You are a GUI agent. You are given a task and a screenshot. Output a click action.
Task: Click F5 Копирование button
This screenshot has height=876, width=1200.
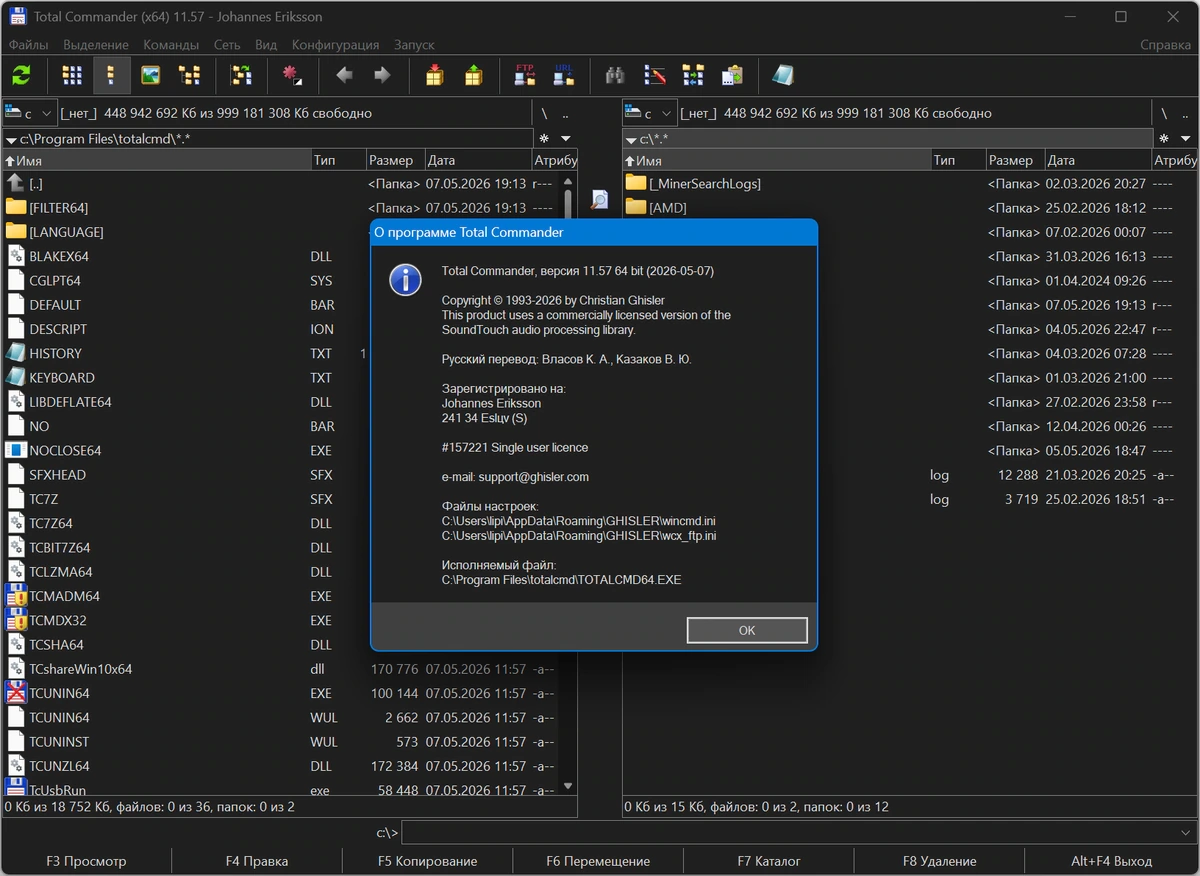(427, 861)
